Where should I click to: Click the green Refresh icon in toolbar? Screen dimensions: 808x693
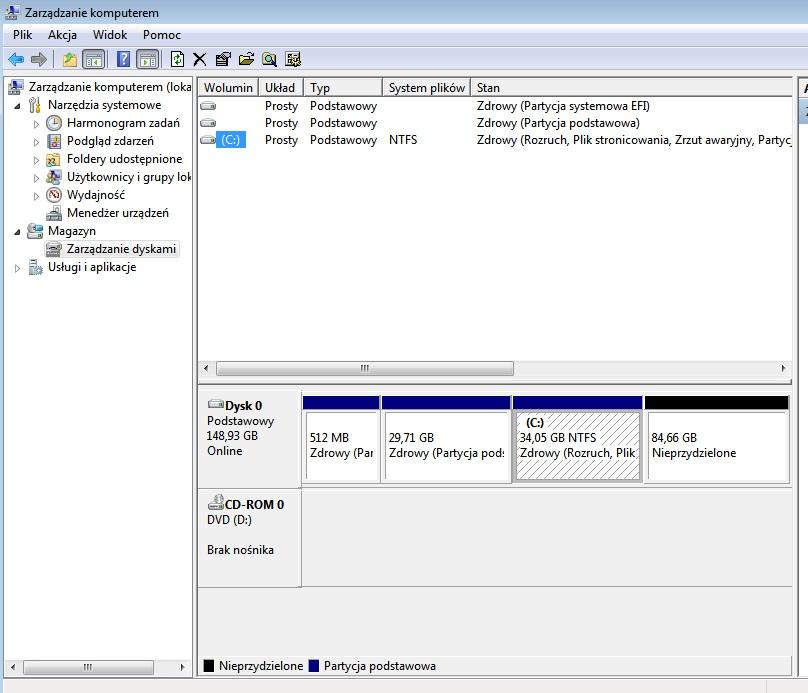(177, 59)
